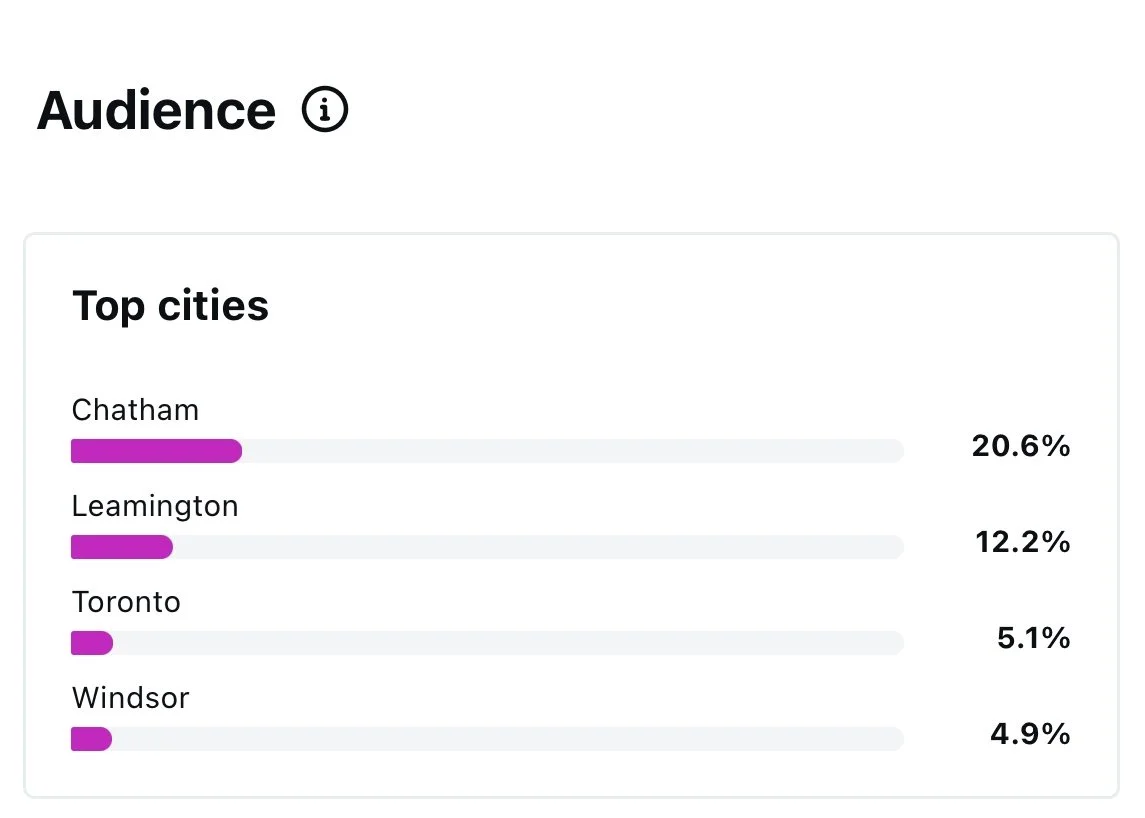The width and height of the screenshot is (1145, 818).
Task: Click the Audience info icon
Action: point(325,110)
